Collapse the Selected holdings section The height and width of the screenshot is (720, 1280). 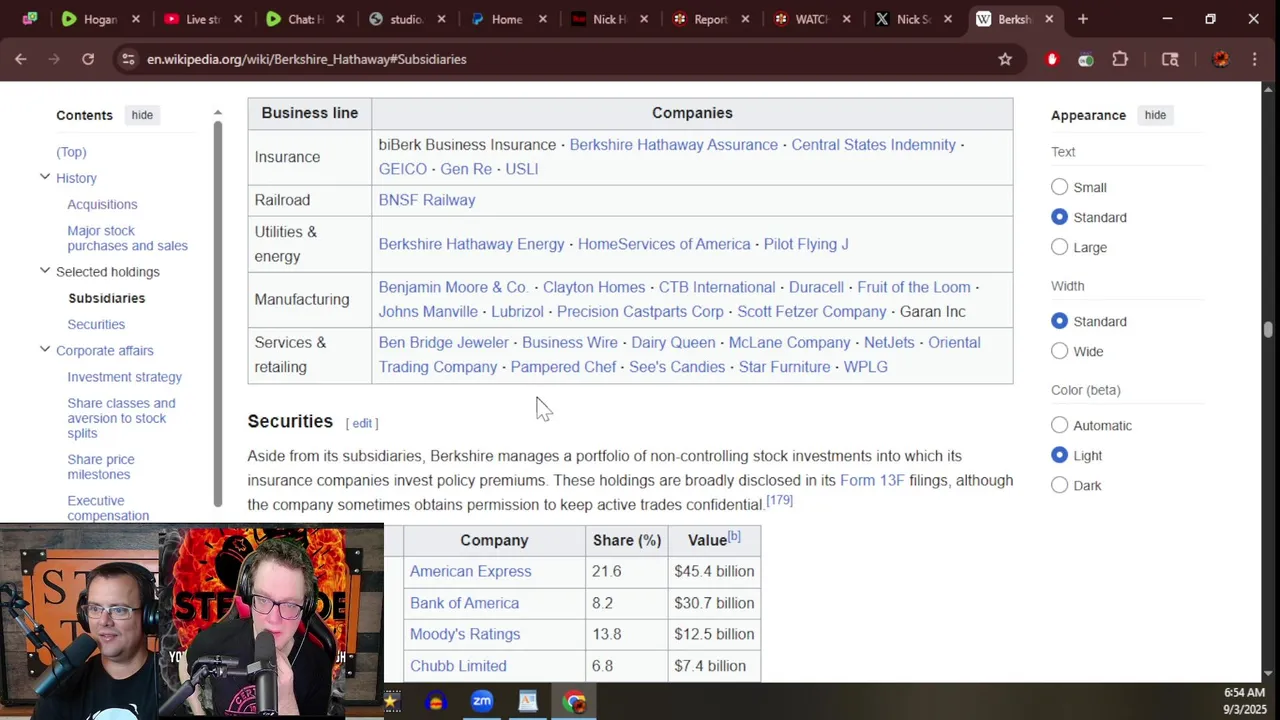pyautogui.click(x=45, y=271)
